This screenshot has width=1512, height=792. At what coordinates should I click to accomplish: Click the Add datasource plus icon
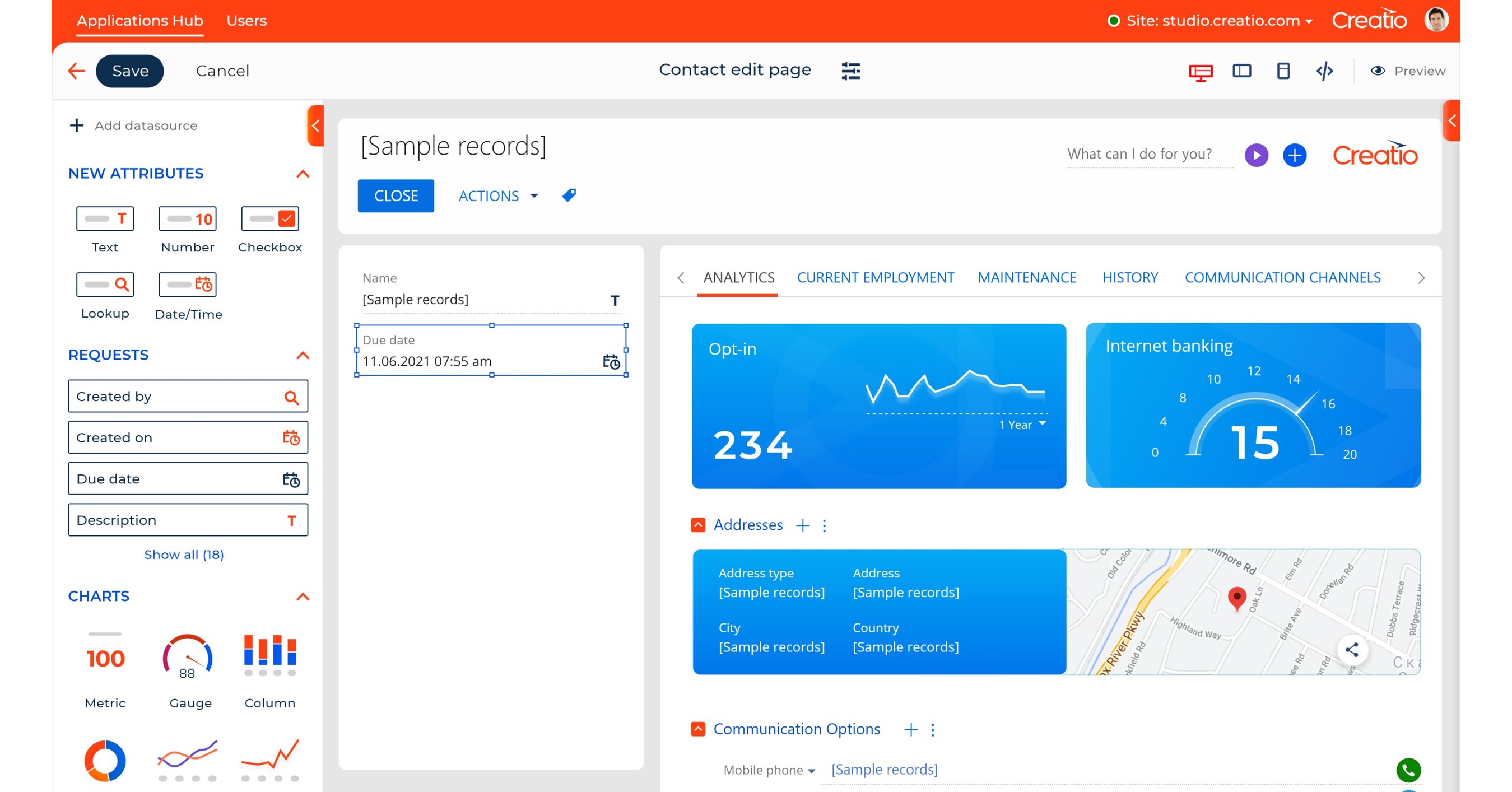point(77,125)
